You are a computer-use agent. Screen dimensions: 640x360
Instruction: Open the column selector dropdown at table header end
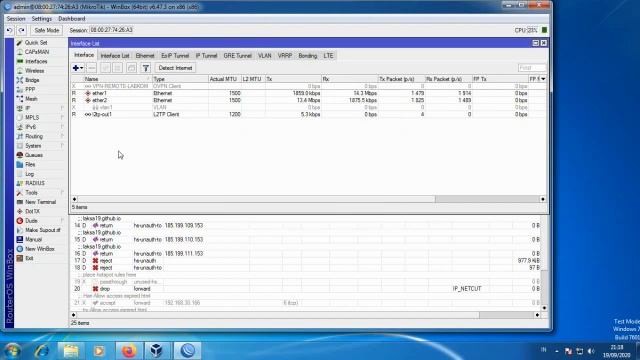543,79
